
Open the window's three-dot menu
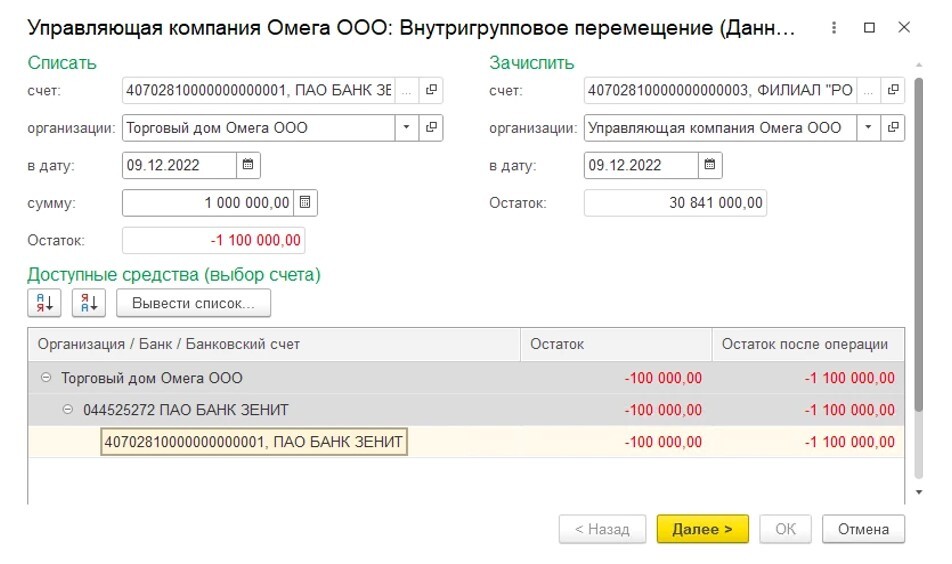coord(834,28)
